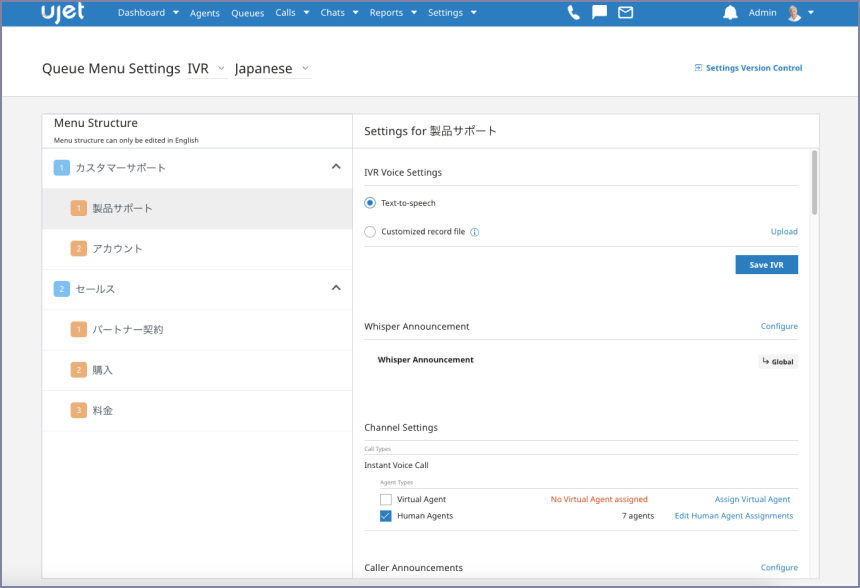This screenshot has height=588, width=860.
Task: Go to the Agents page
Action: point(205,13)
